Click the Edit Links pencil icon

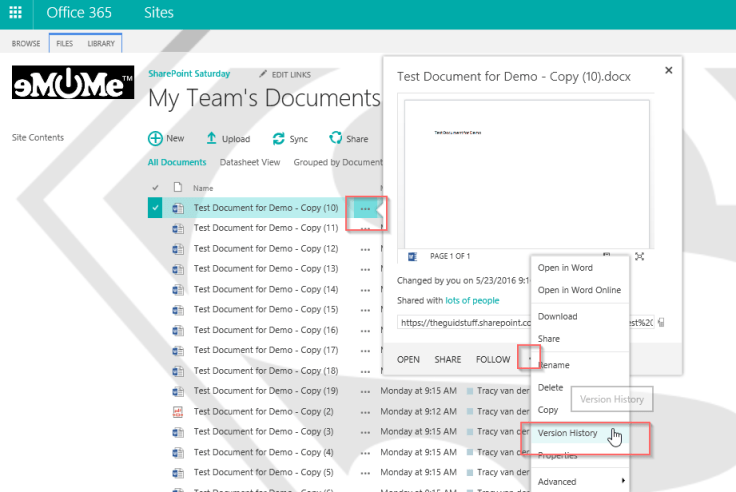click(x=264, y=74)
